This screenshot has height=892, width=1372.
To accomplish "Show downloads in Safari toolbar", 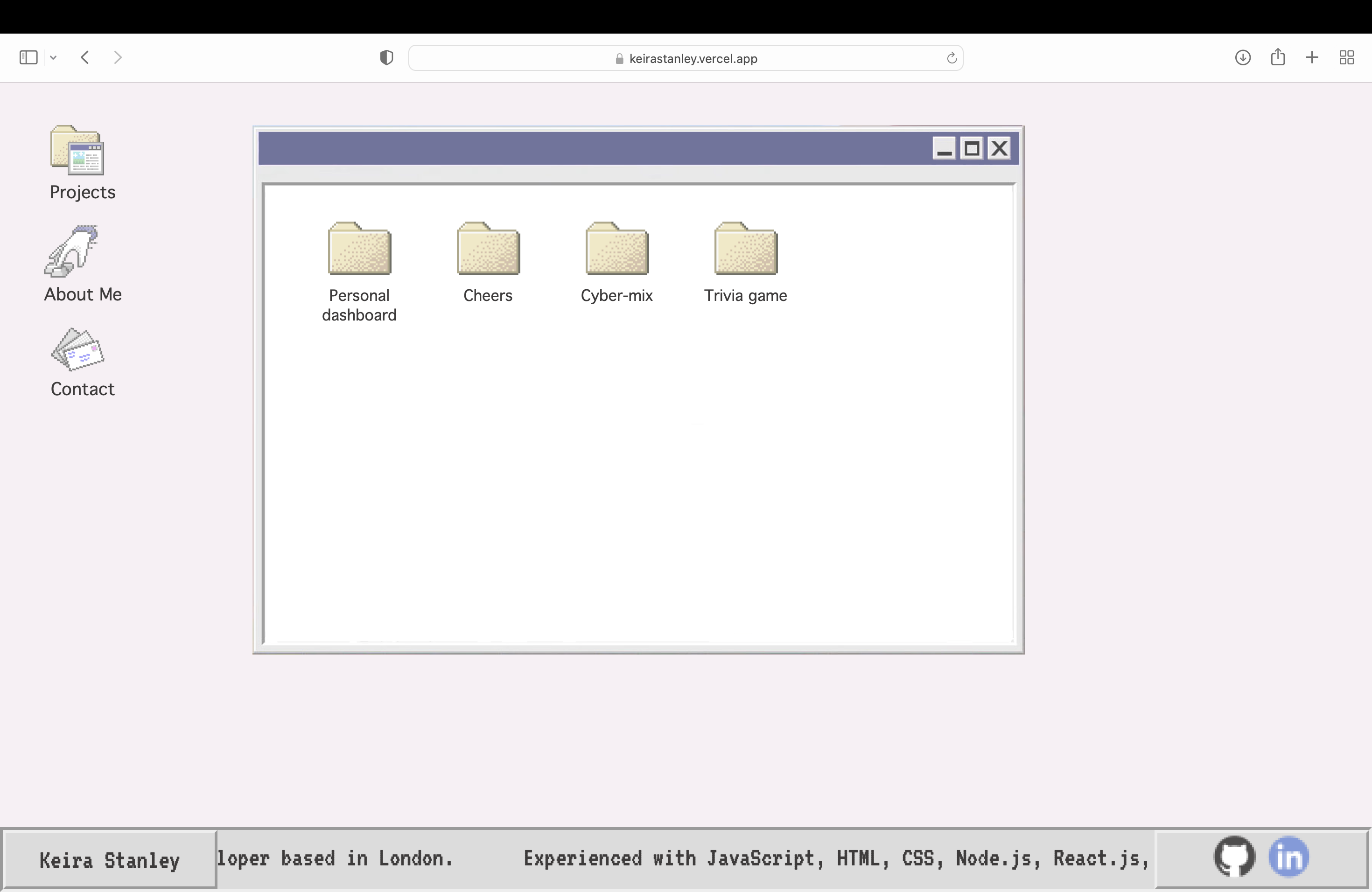I will [x=1242, y=58].
